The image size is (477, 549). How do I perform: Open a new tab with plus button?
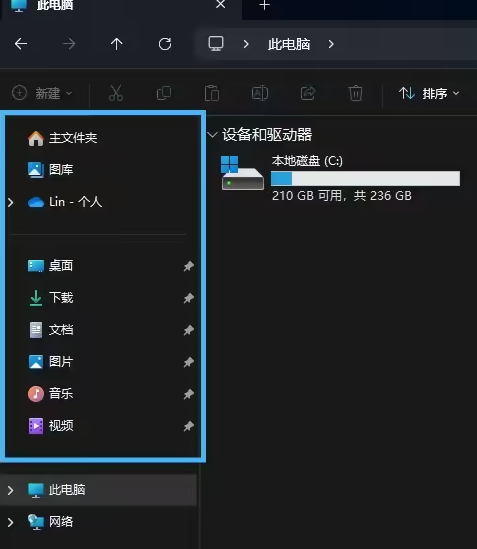264,5
